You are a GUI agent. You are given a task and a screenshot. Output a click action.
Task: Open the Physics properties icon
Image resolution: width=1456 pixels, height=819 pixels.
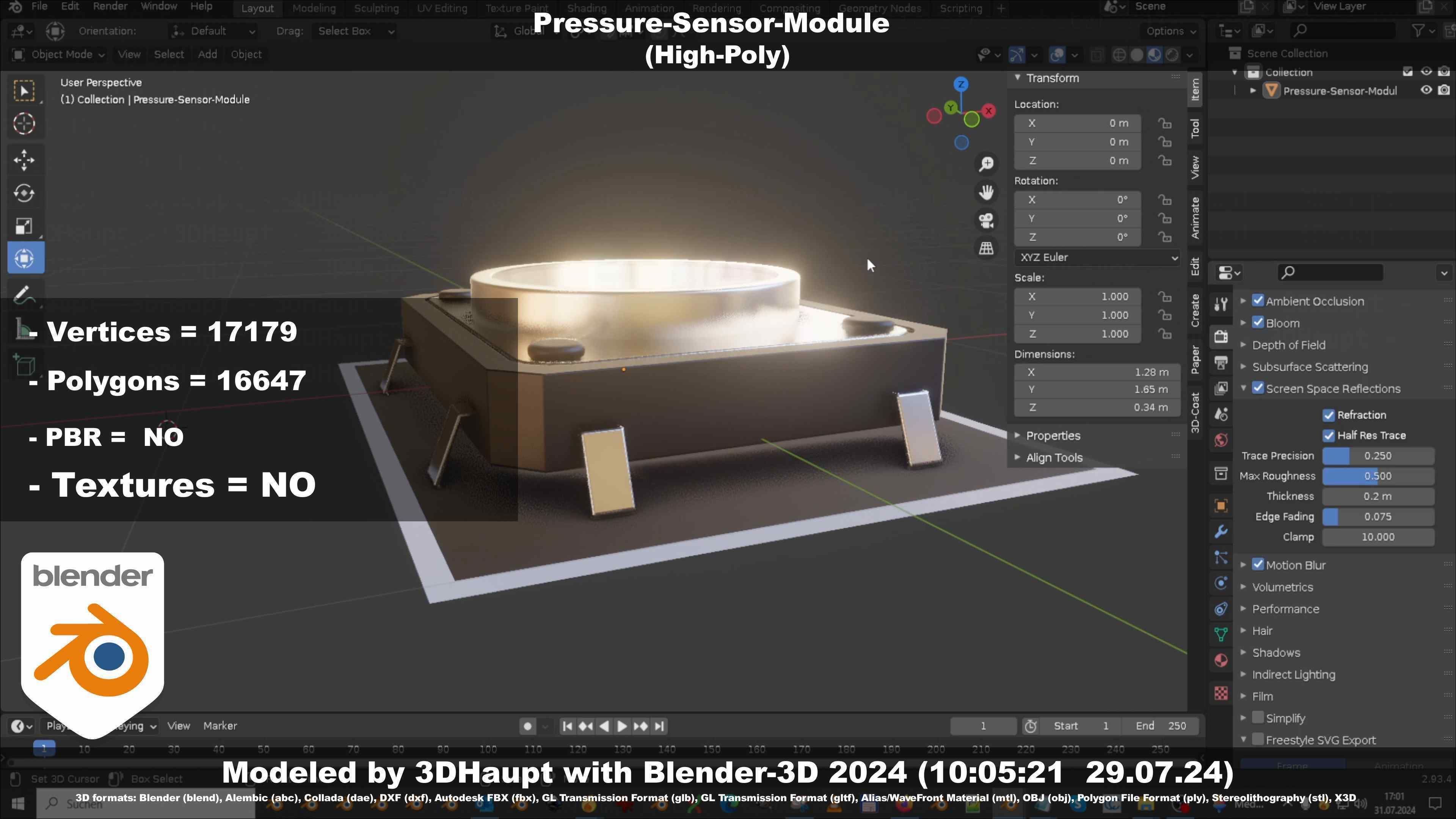(x=1221, y=583)
